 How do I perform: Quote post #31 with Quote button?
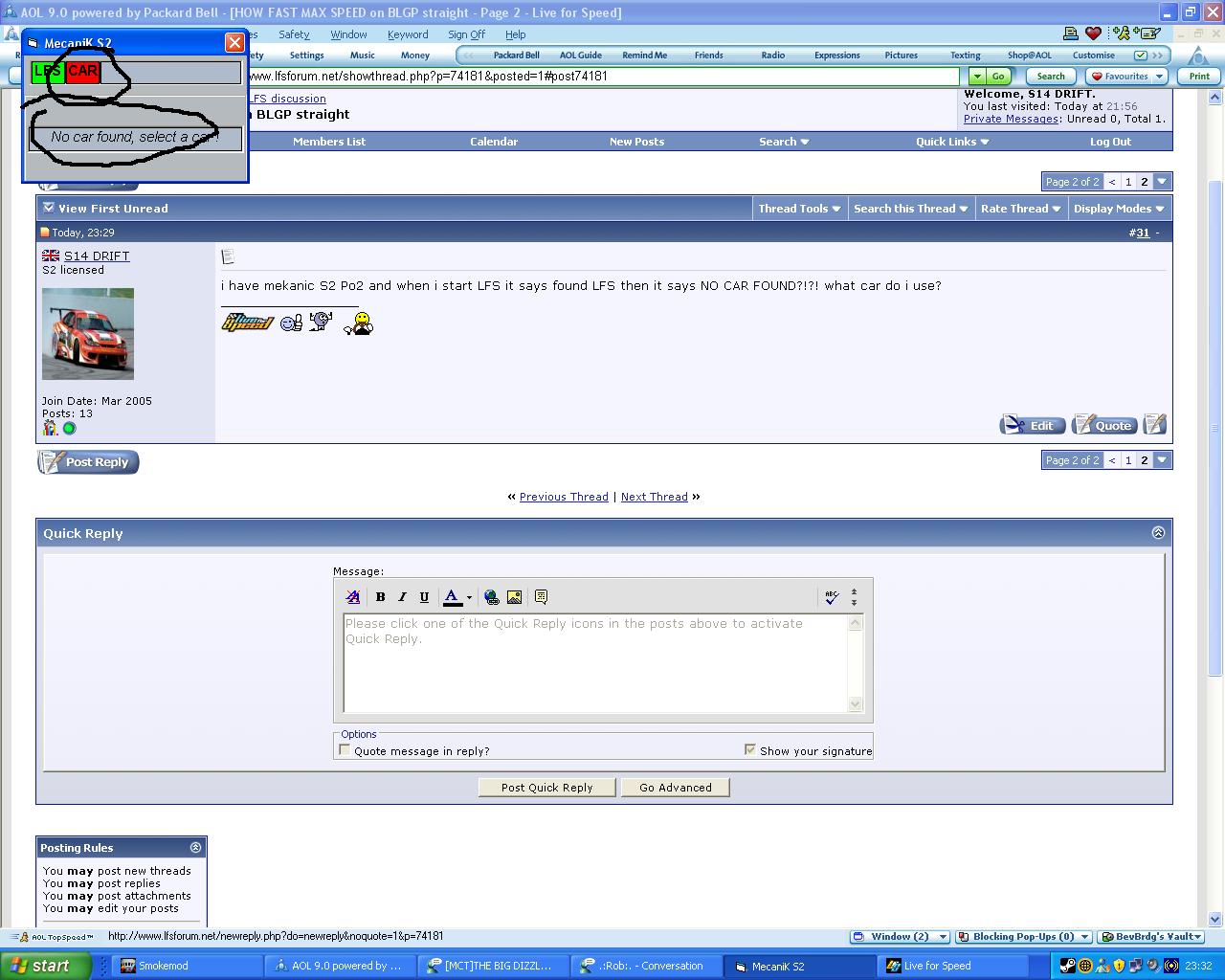1103,425
